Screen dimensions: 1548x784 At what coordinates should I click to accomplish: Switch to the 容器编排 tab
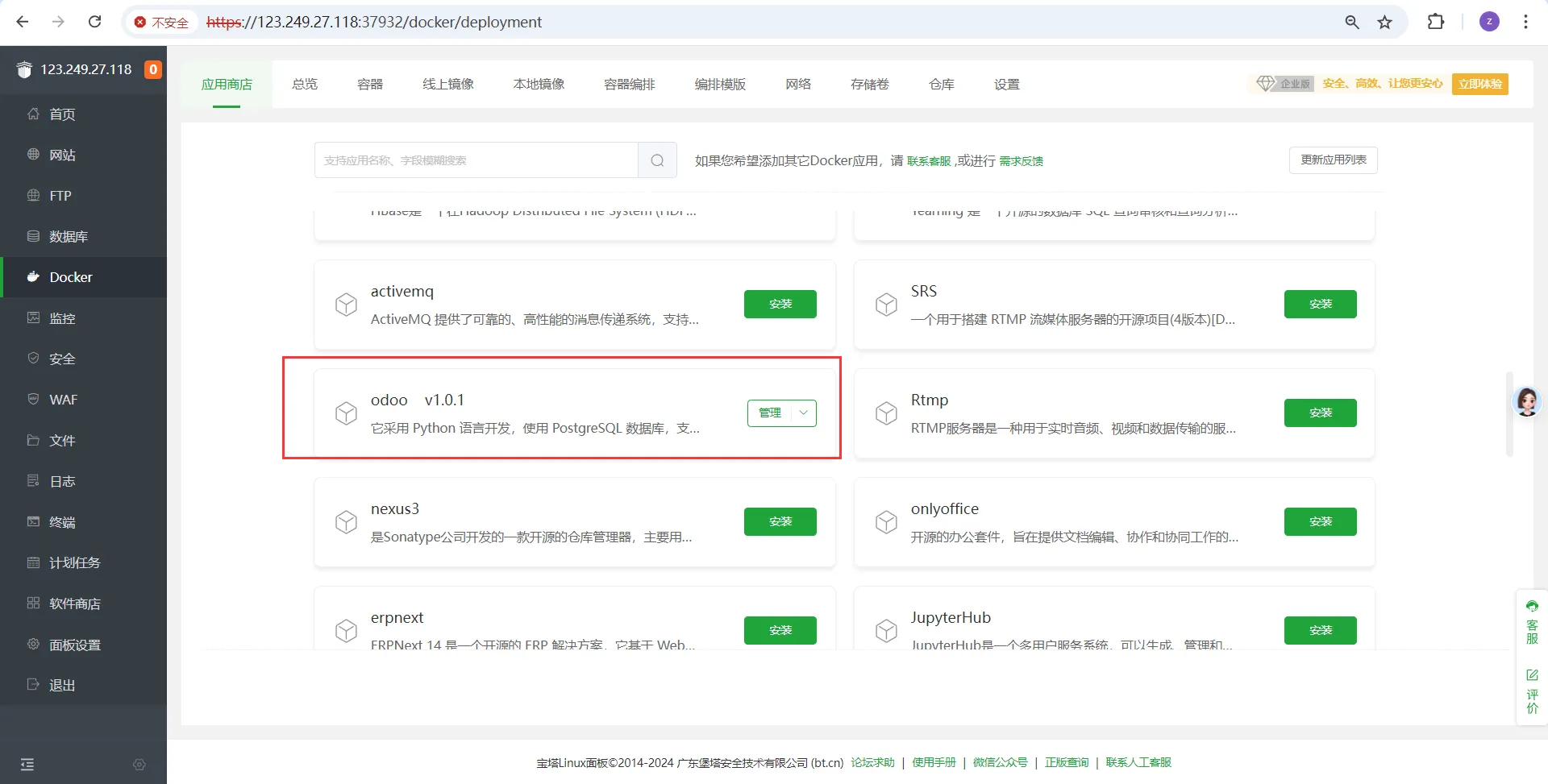pos(630,84)
